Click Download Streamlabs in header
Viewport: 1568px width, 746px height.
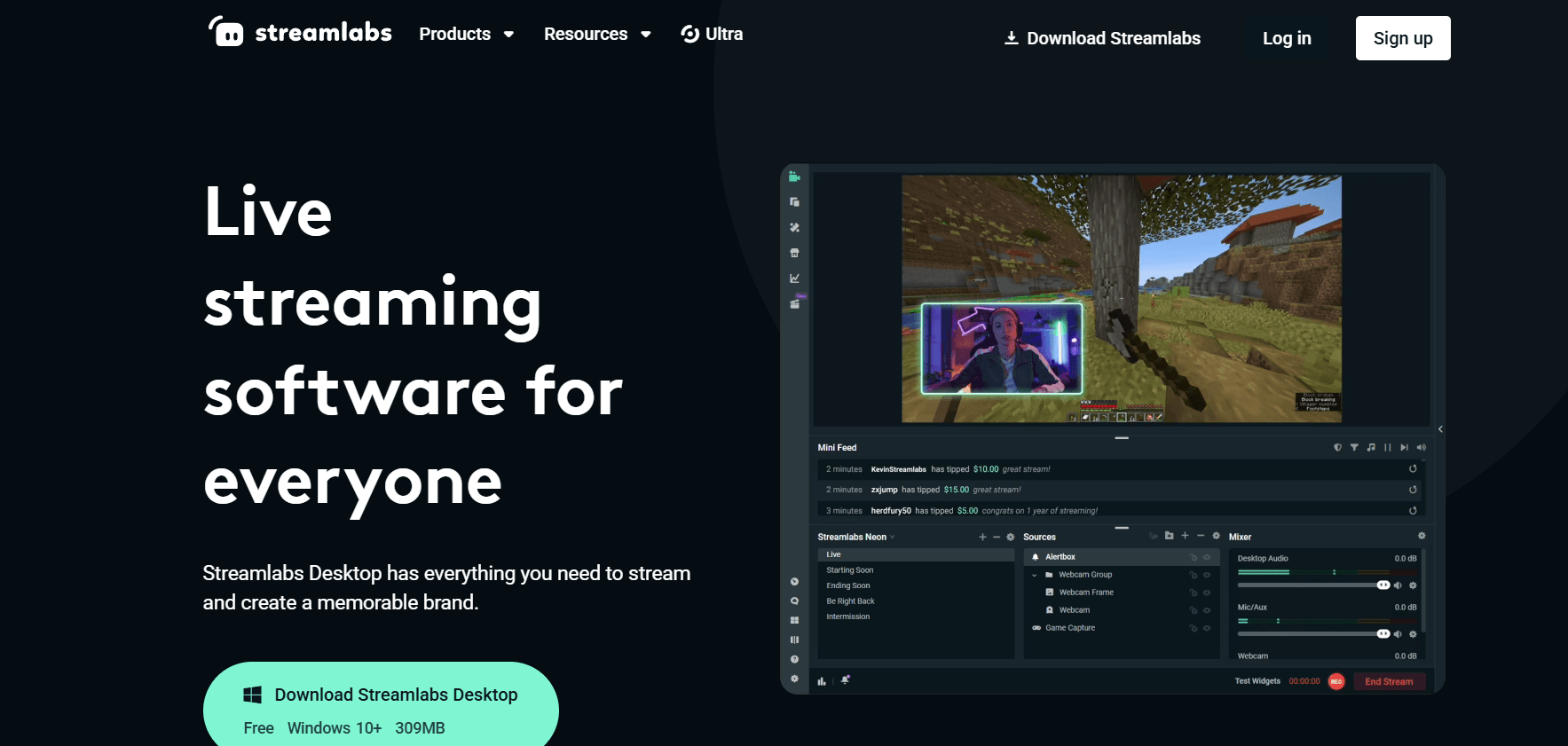pyautogui.click(x=1102, y=38)
